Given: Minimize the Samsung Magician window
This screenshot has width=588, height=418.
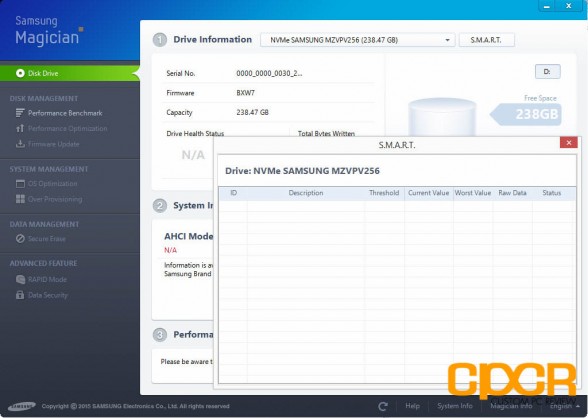Looking at the screenshot, I should coord(547,6).
